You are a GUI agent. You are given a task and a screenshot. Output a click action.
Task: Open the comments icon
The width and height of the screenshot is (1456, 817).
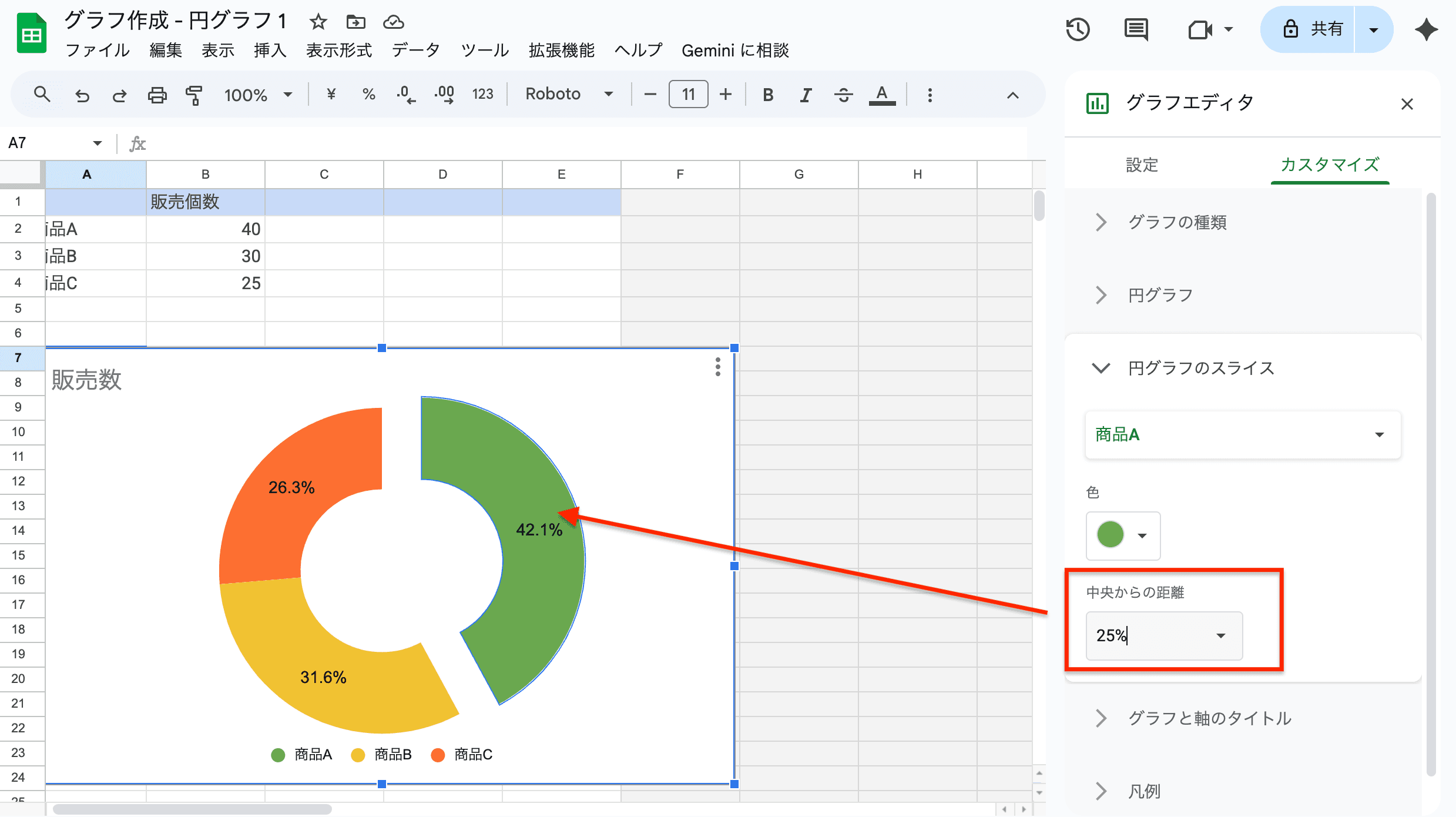(1136, 29)
